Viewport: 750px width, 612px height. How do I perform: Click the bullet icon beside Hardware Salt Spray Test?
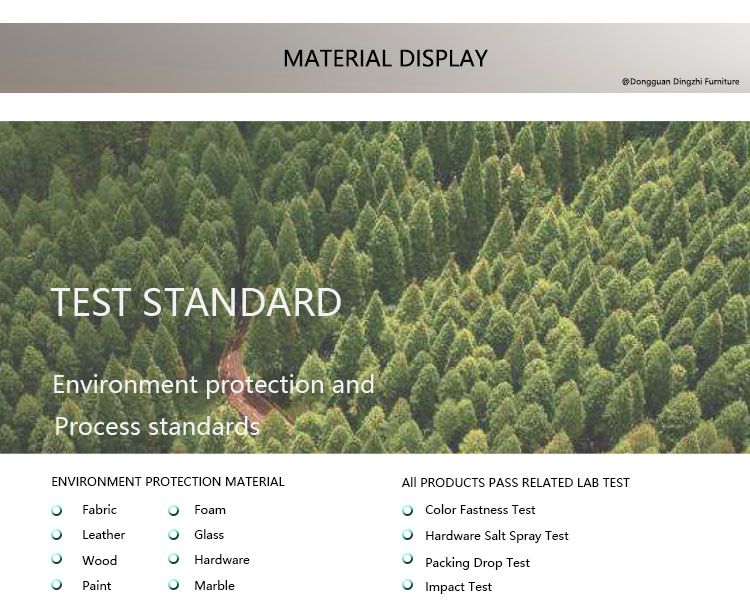[408, 534]
